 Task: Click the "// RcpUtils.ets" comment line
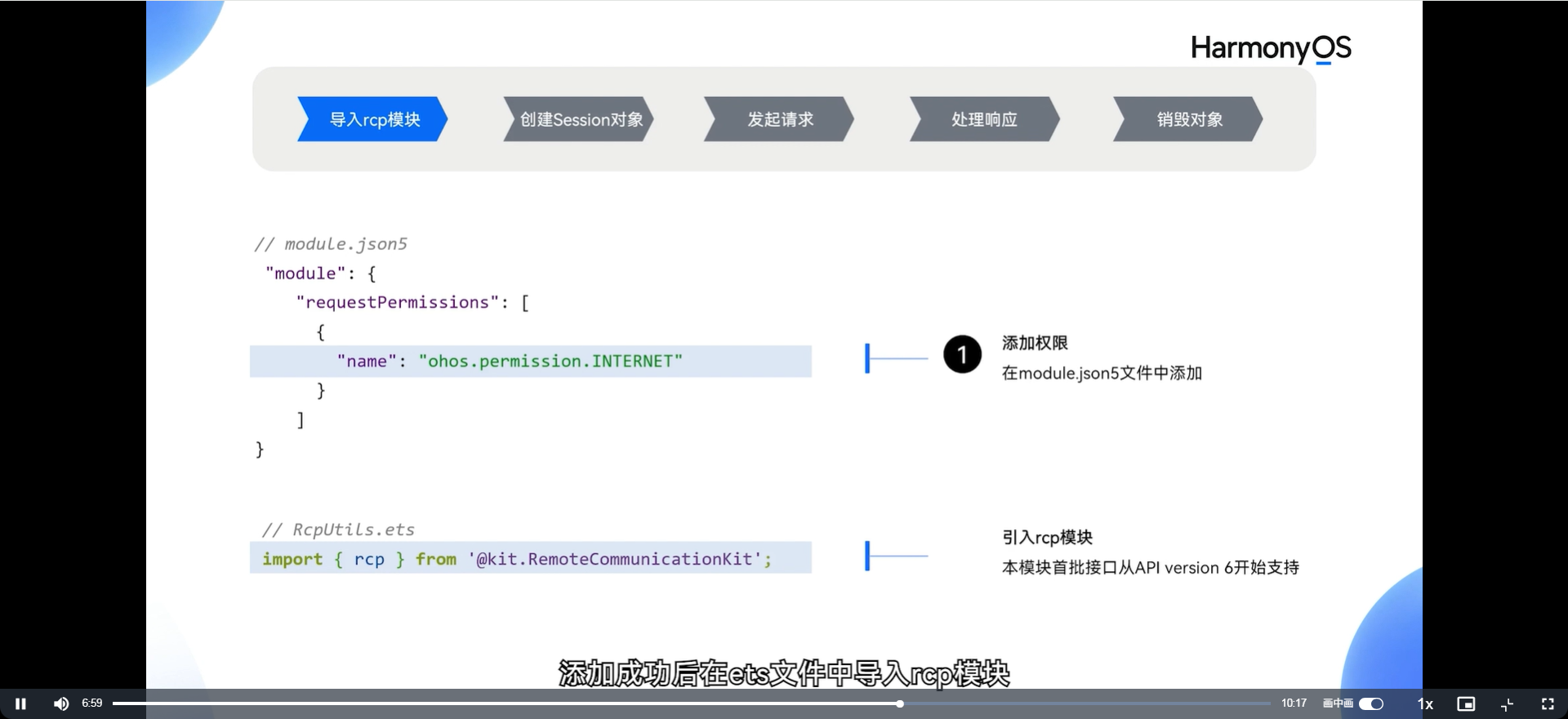point(338,529)
